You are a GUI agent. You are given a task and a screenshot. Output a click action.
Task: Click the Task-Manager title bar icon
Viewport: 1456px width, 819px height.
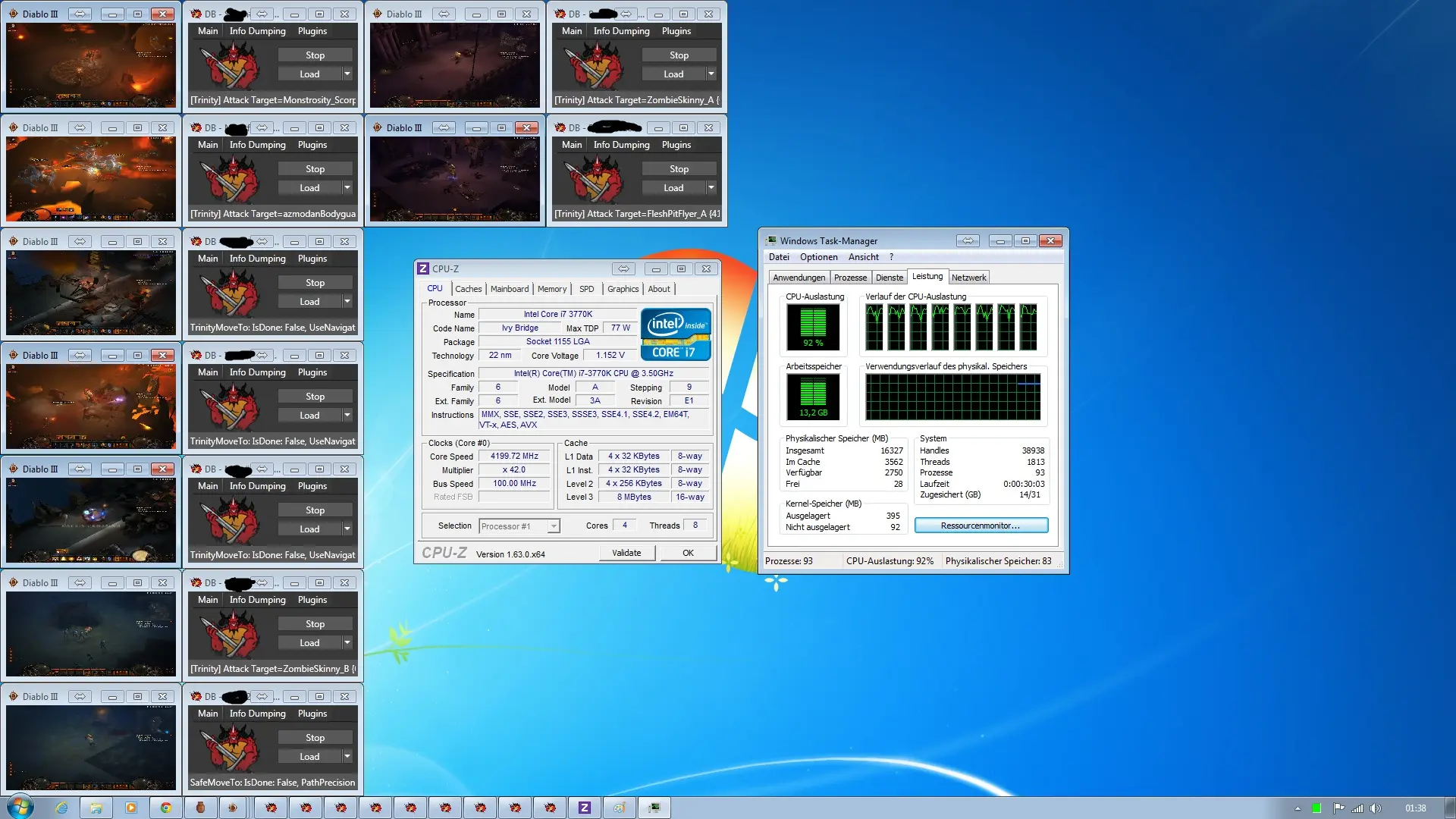771,240
